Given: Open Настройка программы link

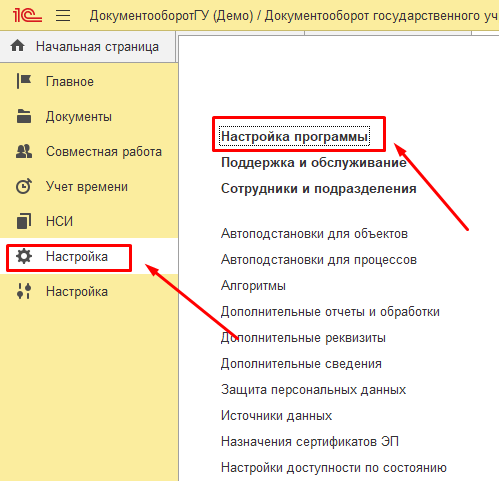Looking at the screenshot, I should 294,136.
